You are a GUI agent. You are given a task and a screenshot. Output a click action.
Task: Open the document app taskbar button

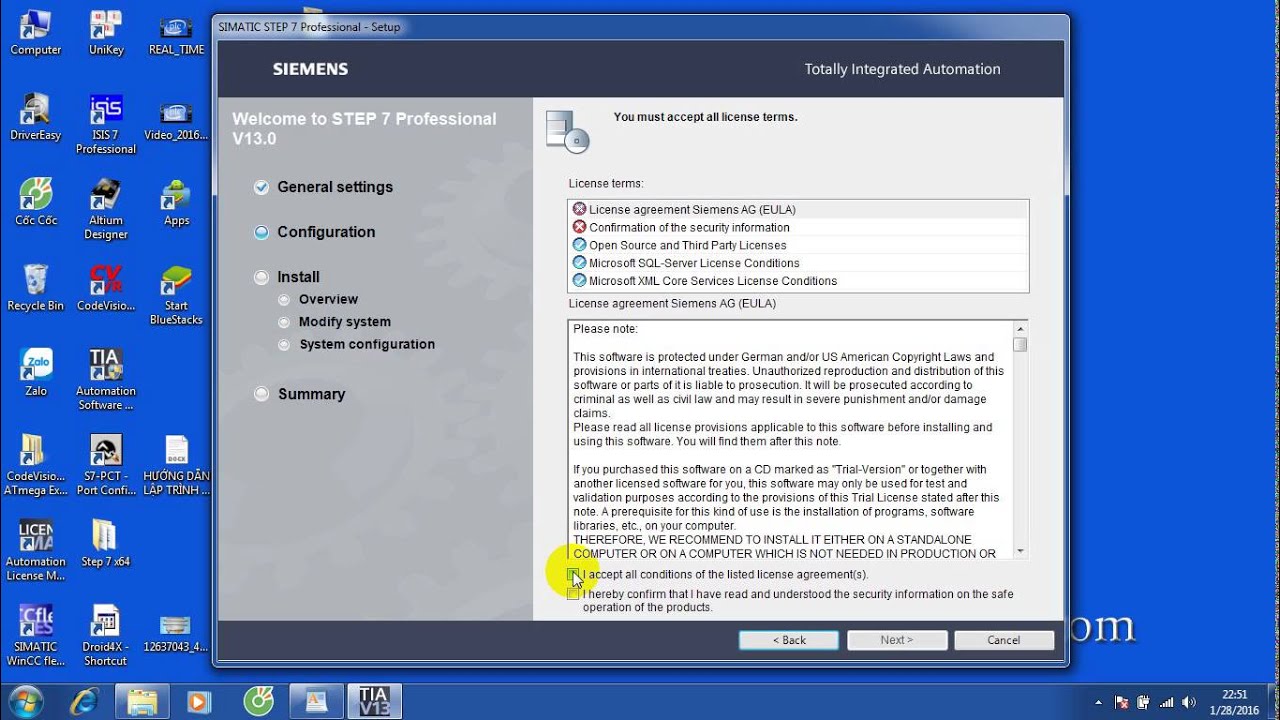317,701
